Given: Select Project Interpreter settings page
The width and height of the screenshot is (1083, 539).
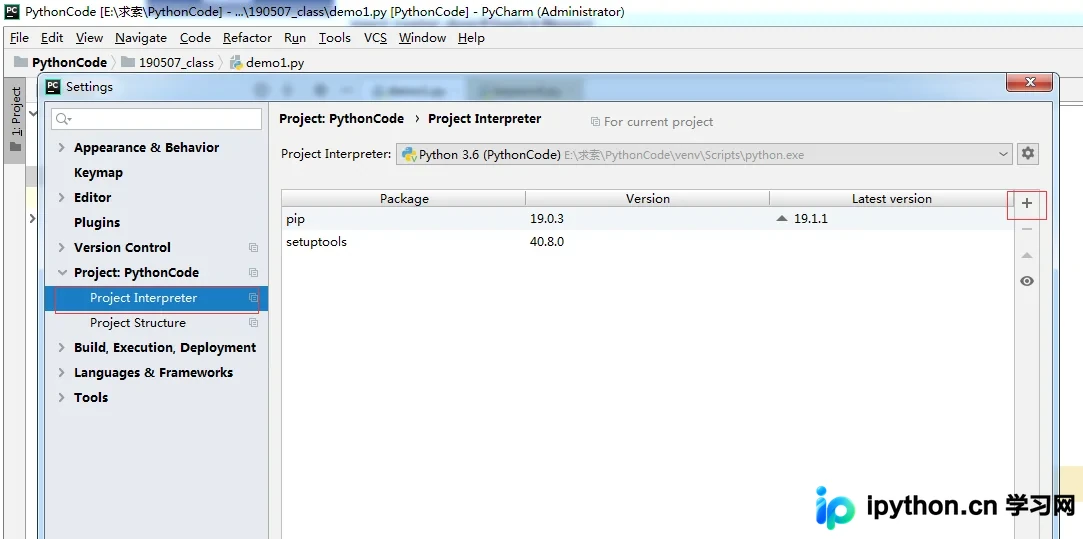Looking at the screenshot, I should click(156, 298).
